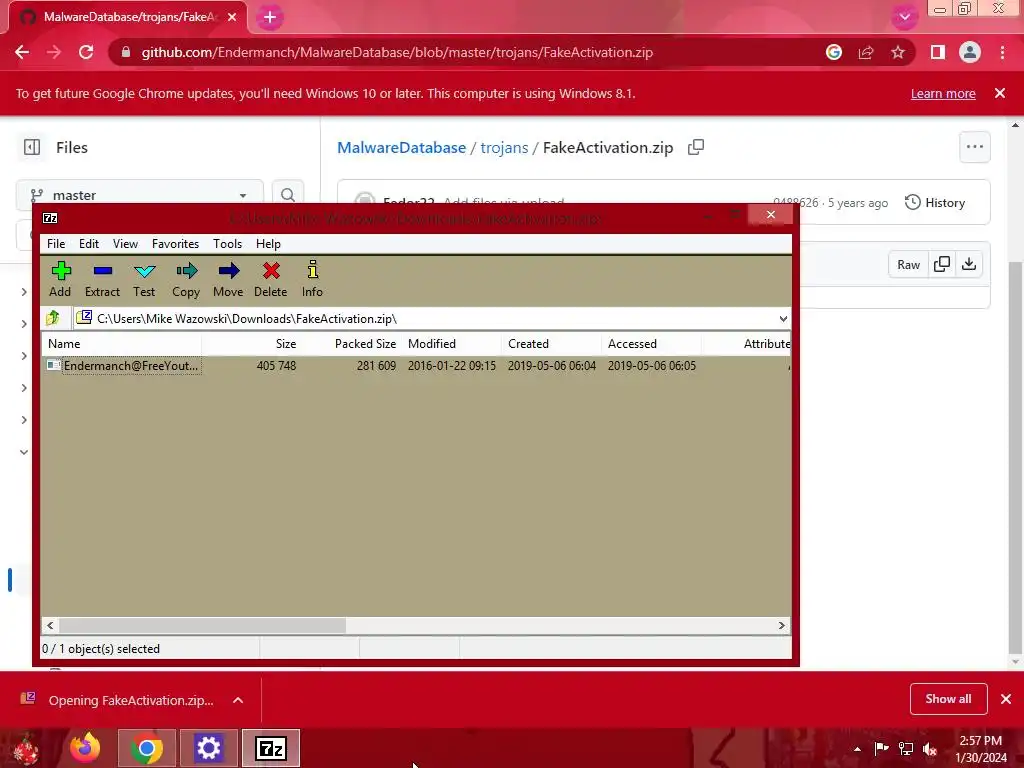Viewport: 1024px width, 768px height.
Task: Sort by the Modified column header
Action: pos(451,344)
